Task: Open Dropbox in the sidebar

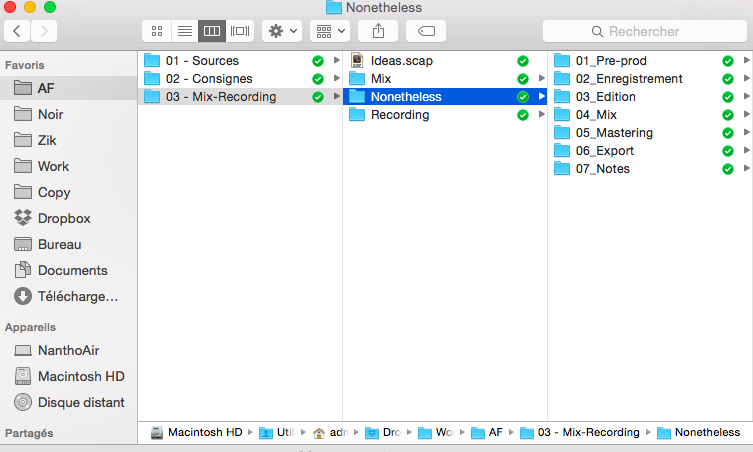Action: 69,218
